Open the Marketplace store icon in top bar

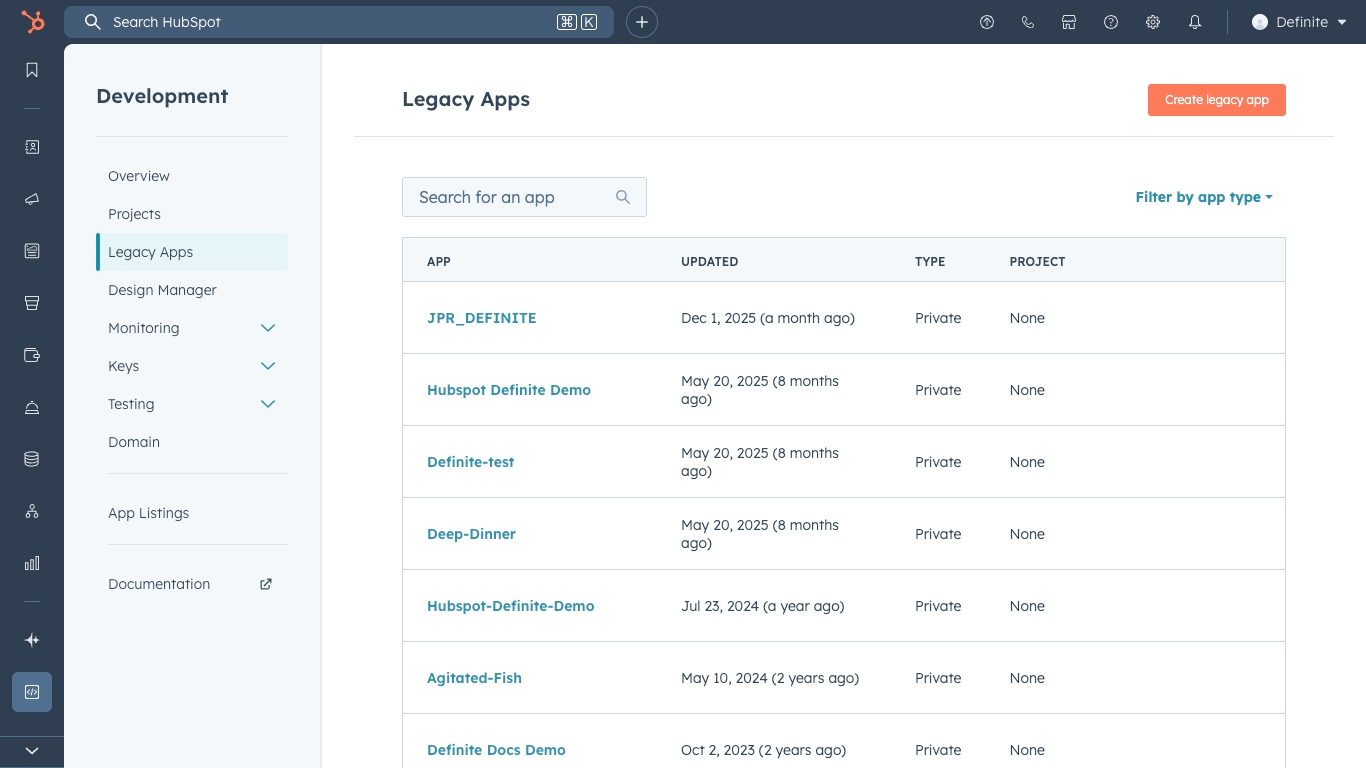[x=1069, y=22]
